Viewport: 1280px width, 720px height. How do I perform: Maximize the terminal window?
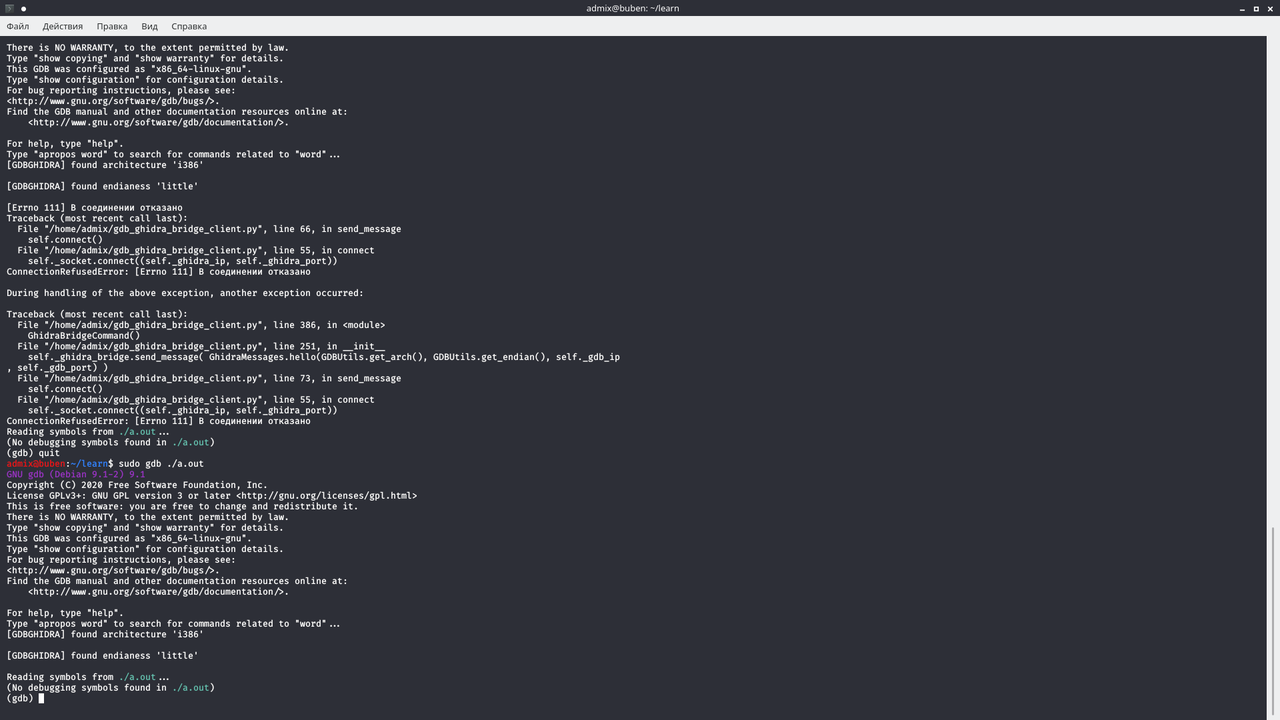1255,8
